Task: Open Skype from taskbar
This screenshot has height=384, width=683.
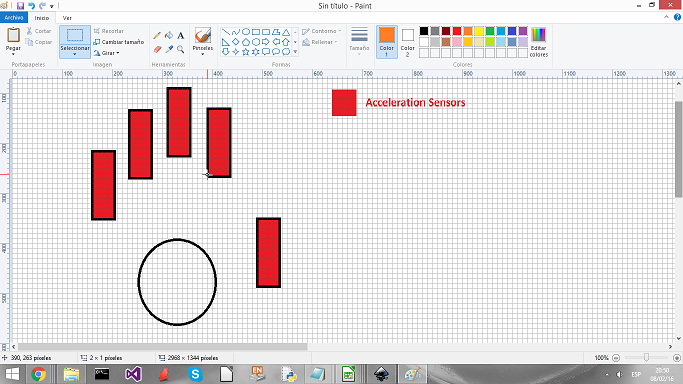Action: (x=196, y=374)
